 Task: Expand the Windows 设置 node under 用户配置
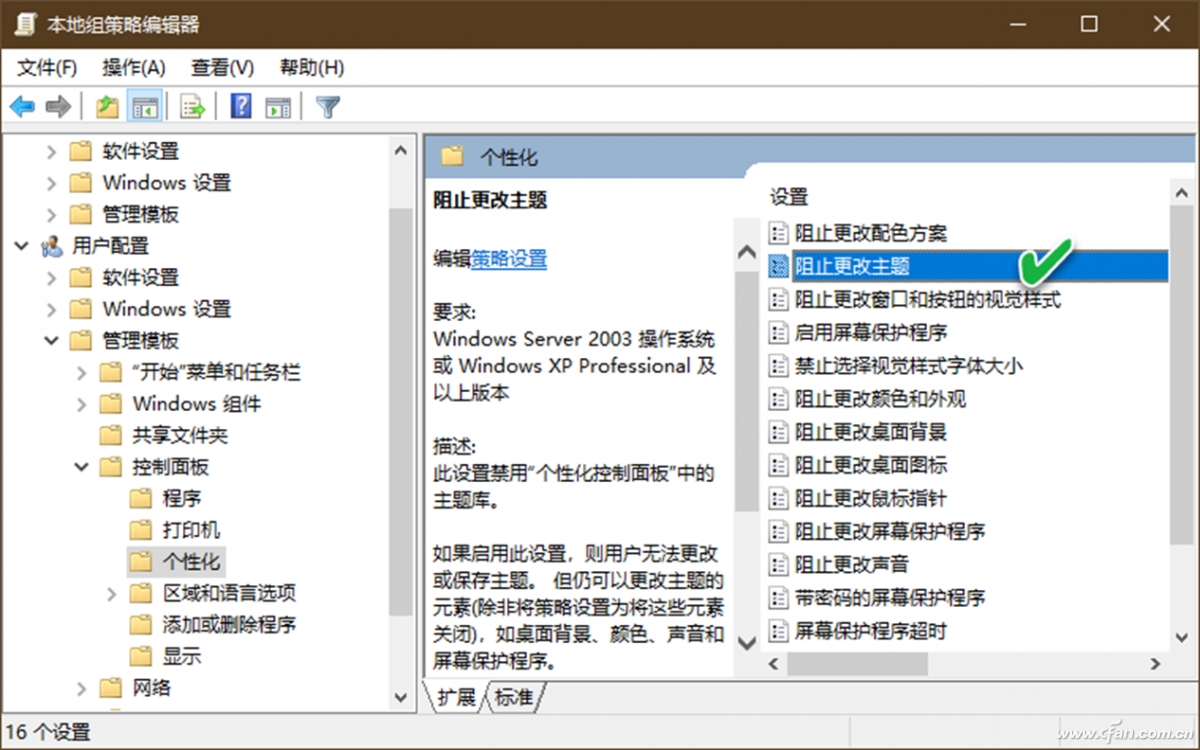[52, 309]
